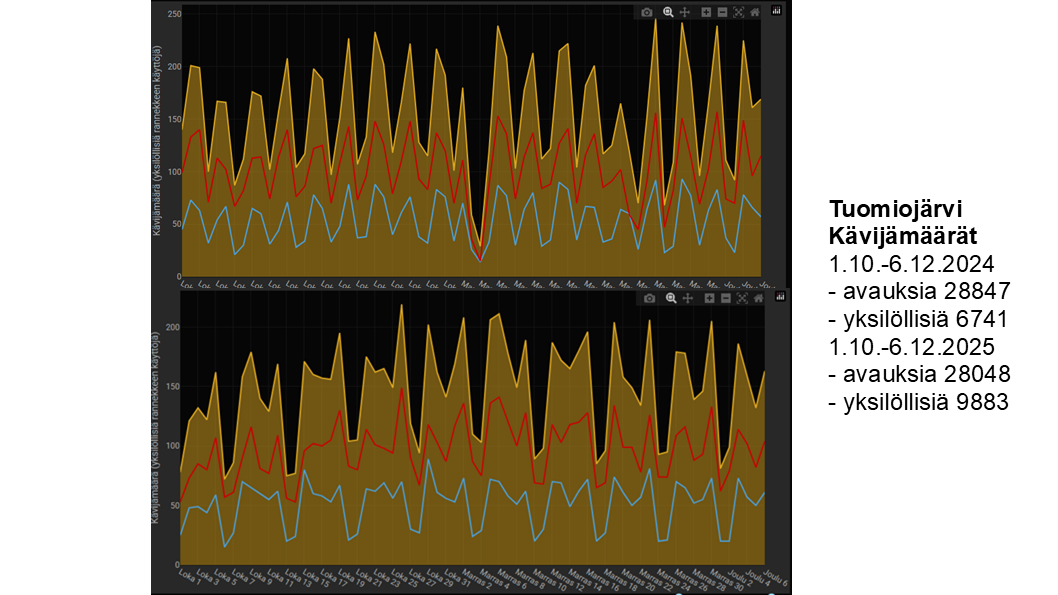Download bottom chart as PNG with camera icon
Screen dimensions: 1058x595
(x=648, y=298)
